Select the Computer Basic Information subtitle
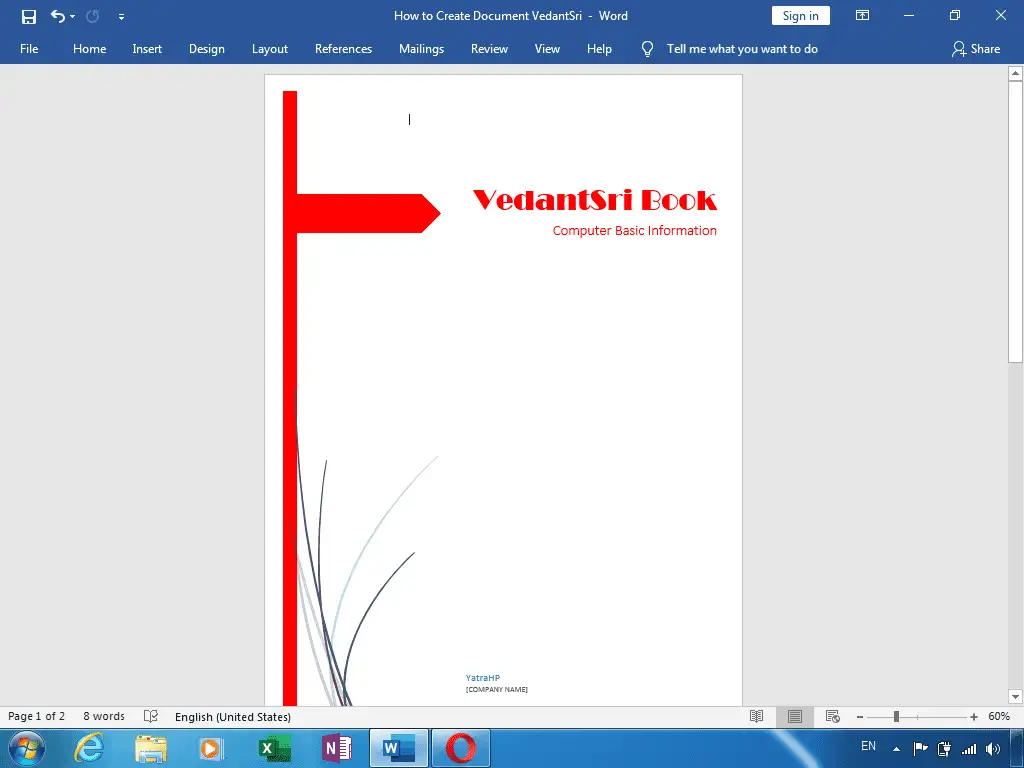This screenshot has width=1024, height=768. coord(634,231)
